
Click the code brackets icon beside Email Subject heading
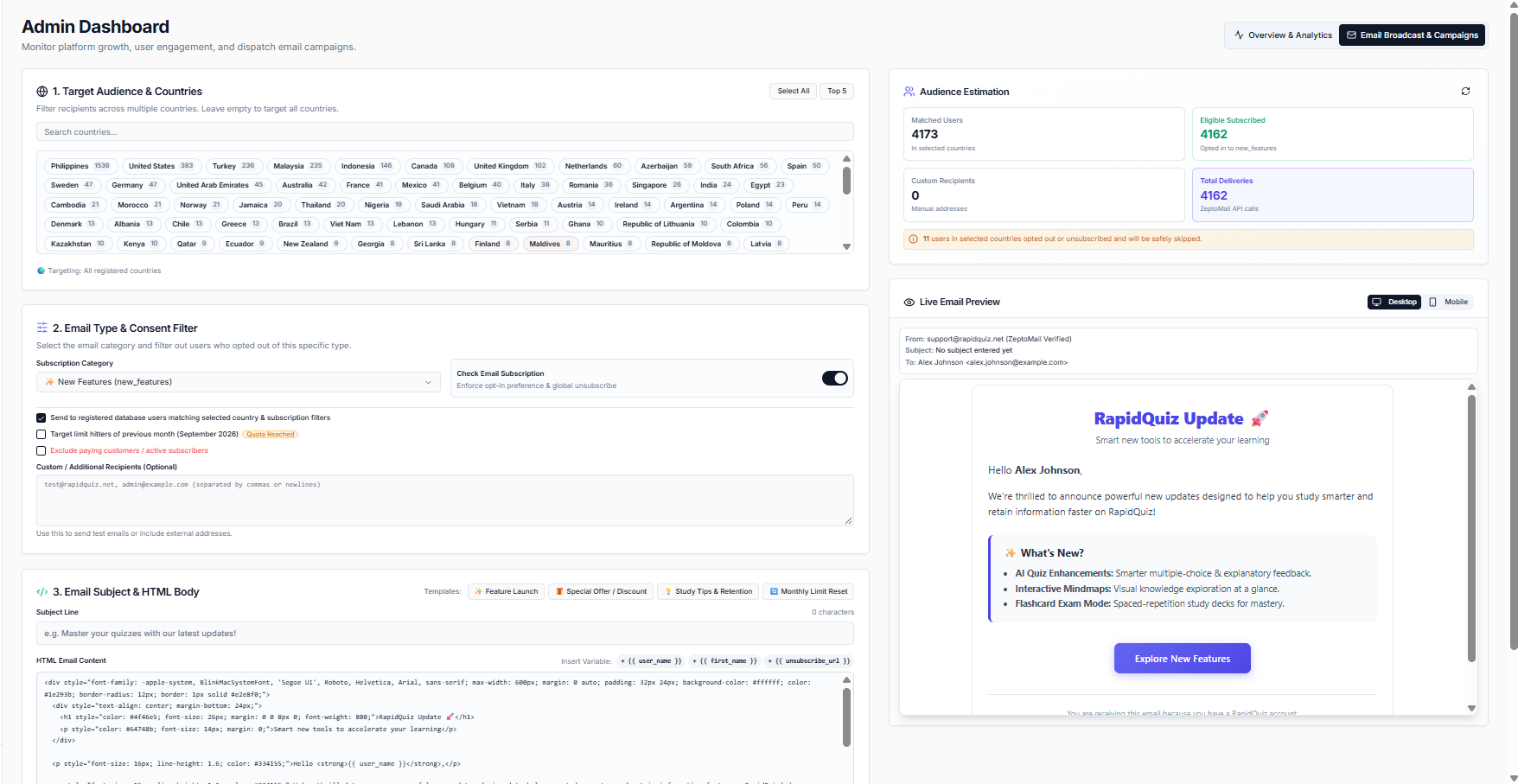(42, 592)
